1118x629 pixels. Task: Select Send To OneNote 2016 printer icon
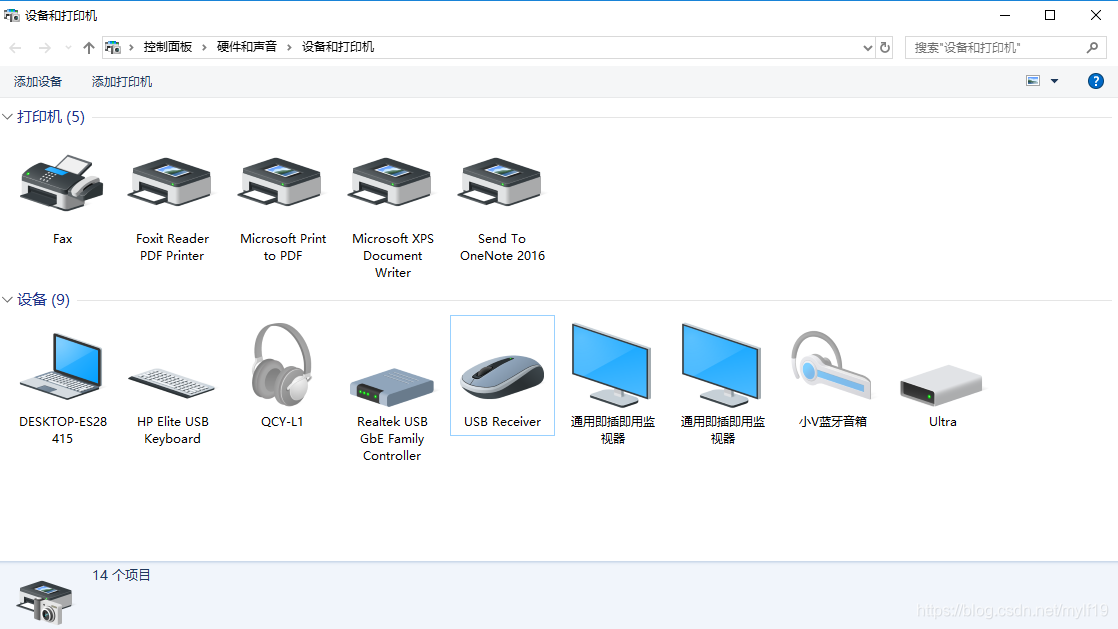(x=501, y=181)
